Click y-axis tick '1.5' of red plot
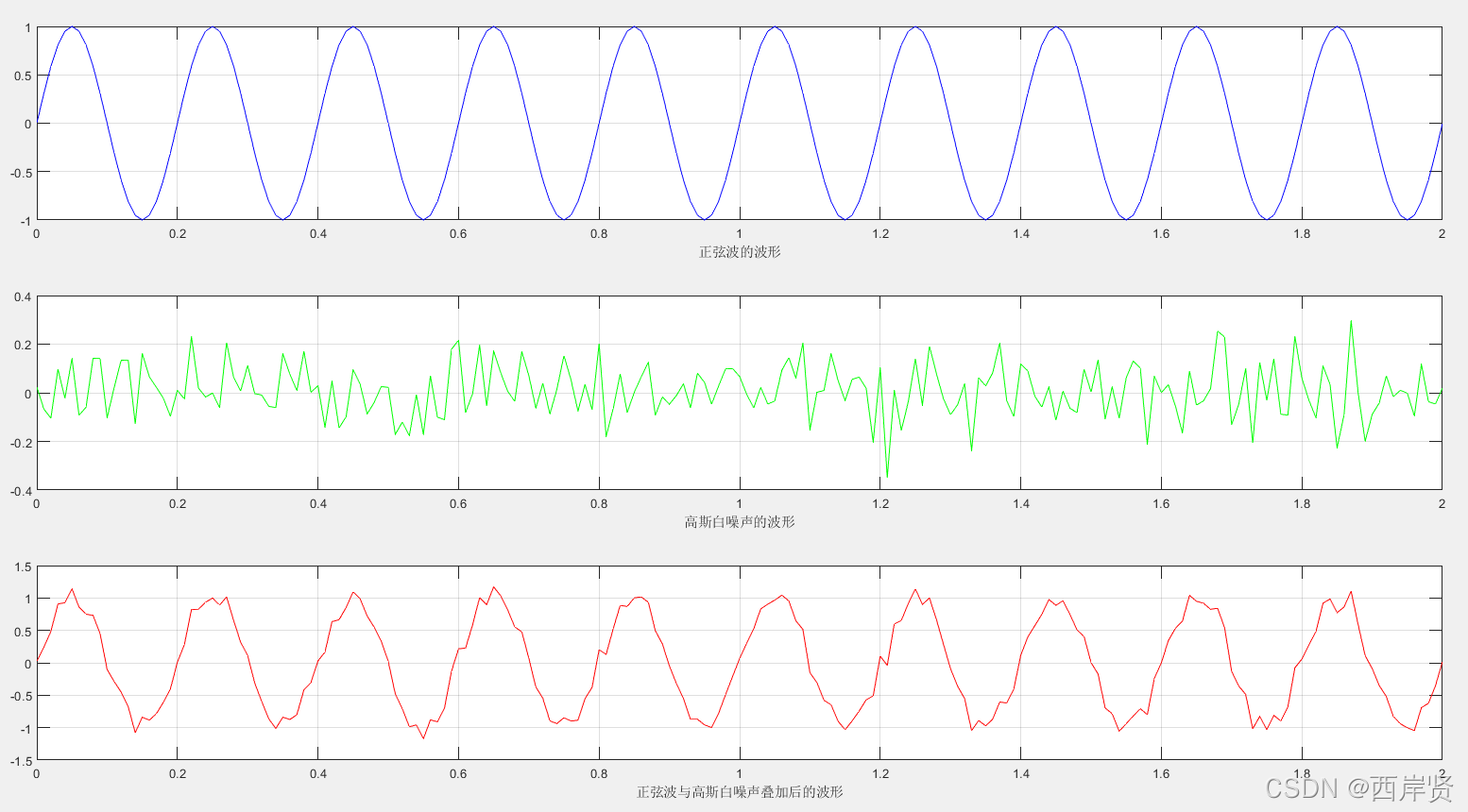This screenshot has width=1468, height=812. (x=23, y=567)
